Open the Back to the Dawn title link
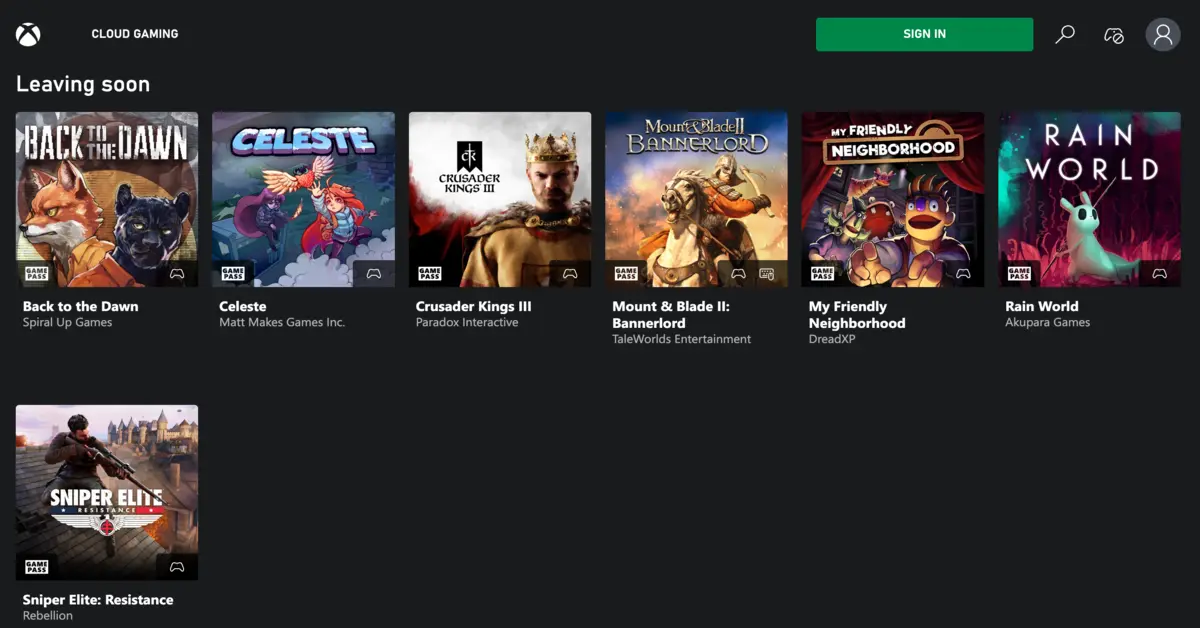 click(x=81, y=307)
